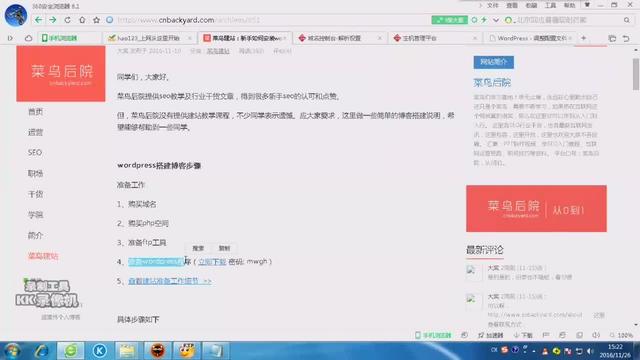Go forward with the green forward arrow

coord(53,20)
